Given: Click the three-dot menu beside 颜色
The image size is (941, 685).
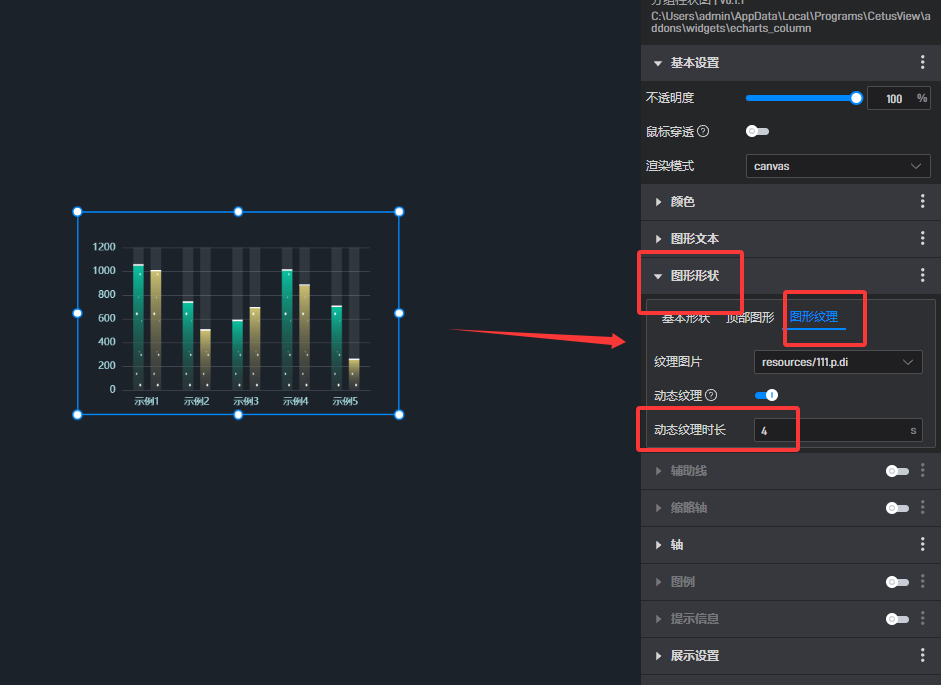Looking at the screenshot, I should (922, 202).
